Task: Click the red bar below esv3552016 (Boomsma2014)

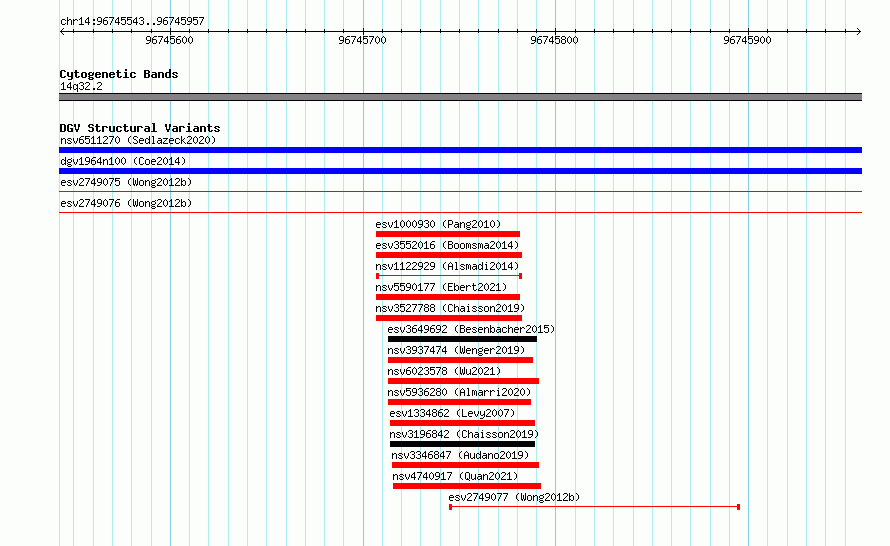Action: (x=448, y=255)
